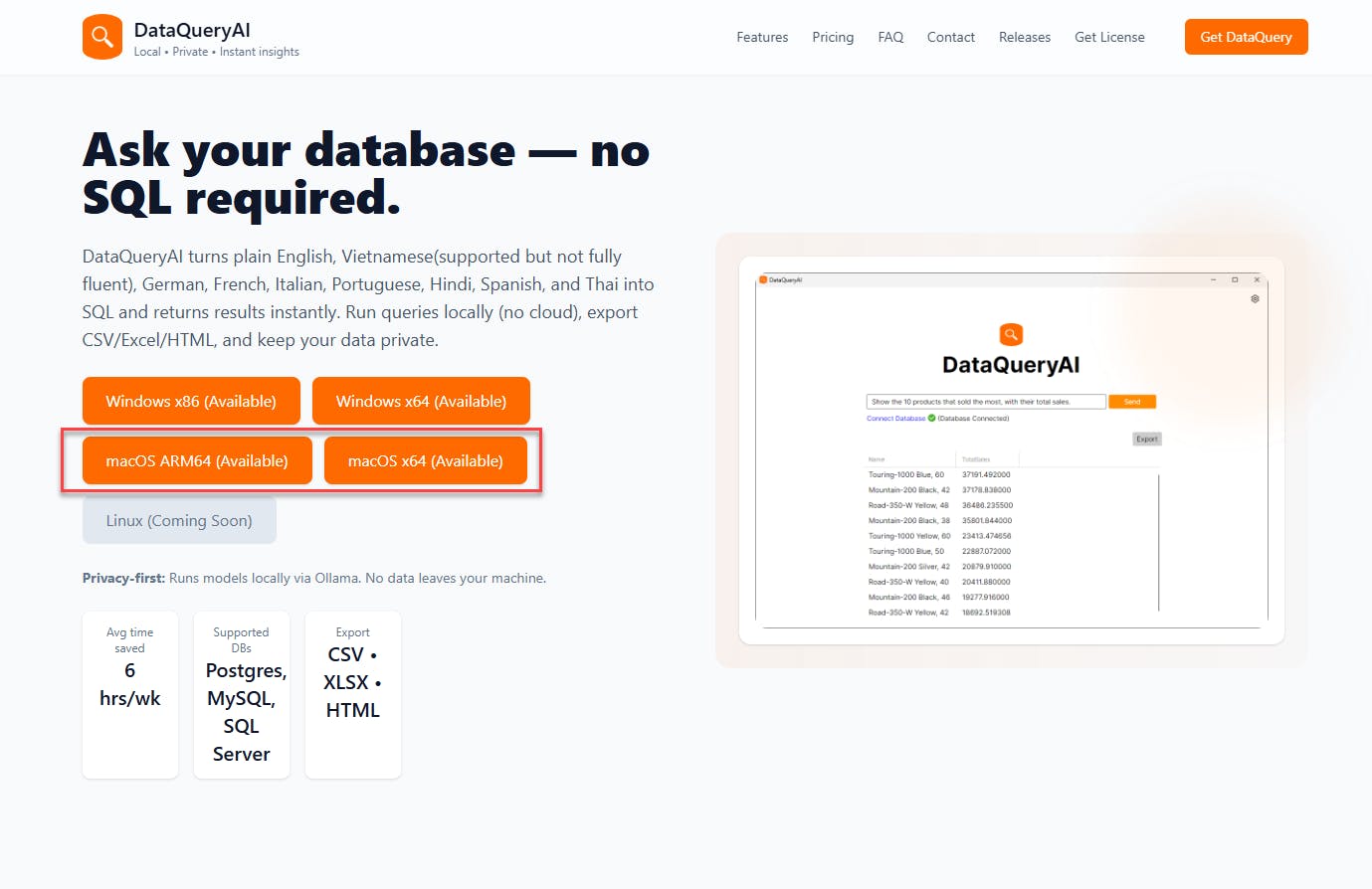The image size is (1372, 889).
Task: Click the DataQueryAI brand name text
Action: [x=192, y=30]
